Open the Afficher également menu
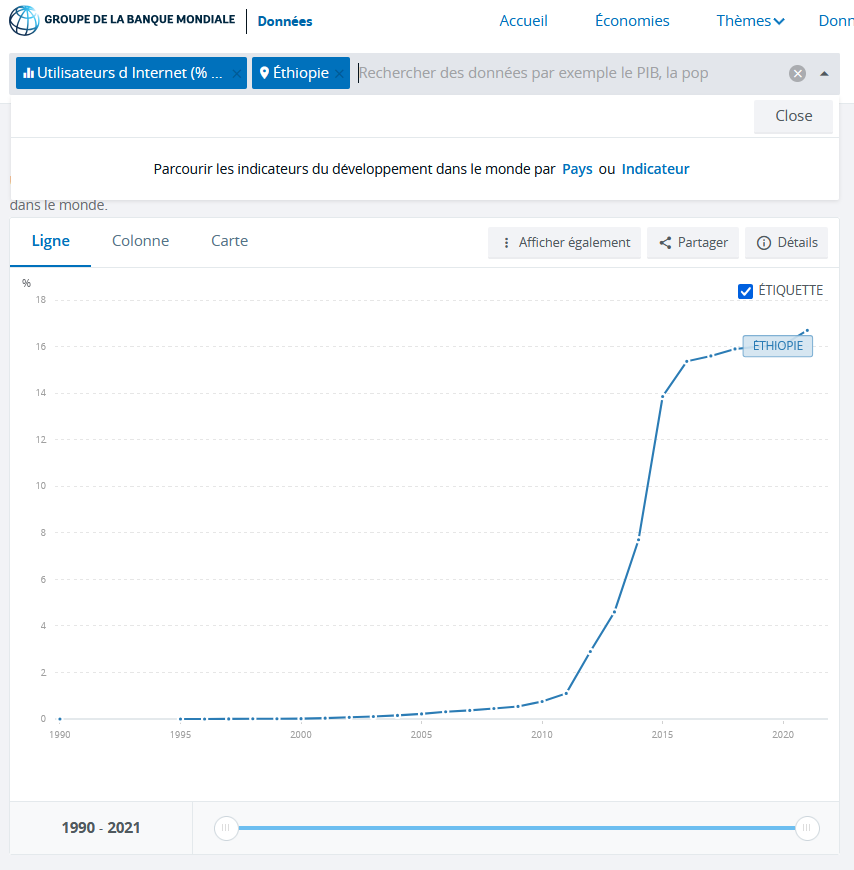This screenshot has width=854, height=870. pos(564,242)
